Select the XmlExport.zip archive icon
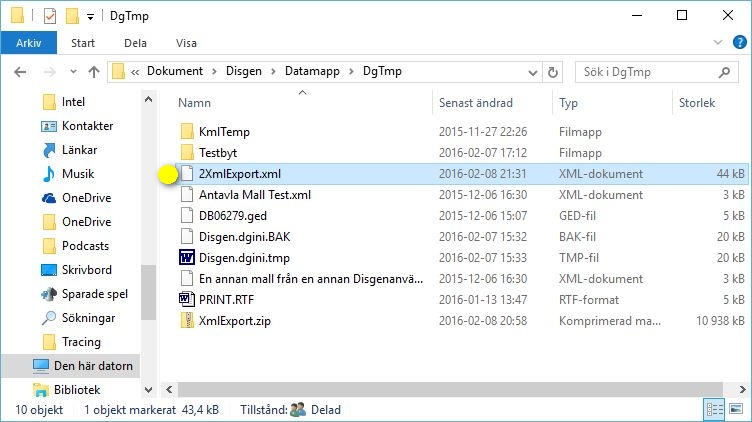 [187, 320]
